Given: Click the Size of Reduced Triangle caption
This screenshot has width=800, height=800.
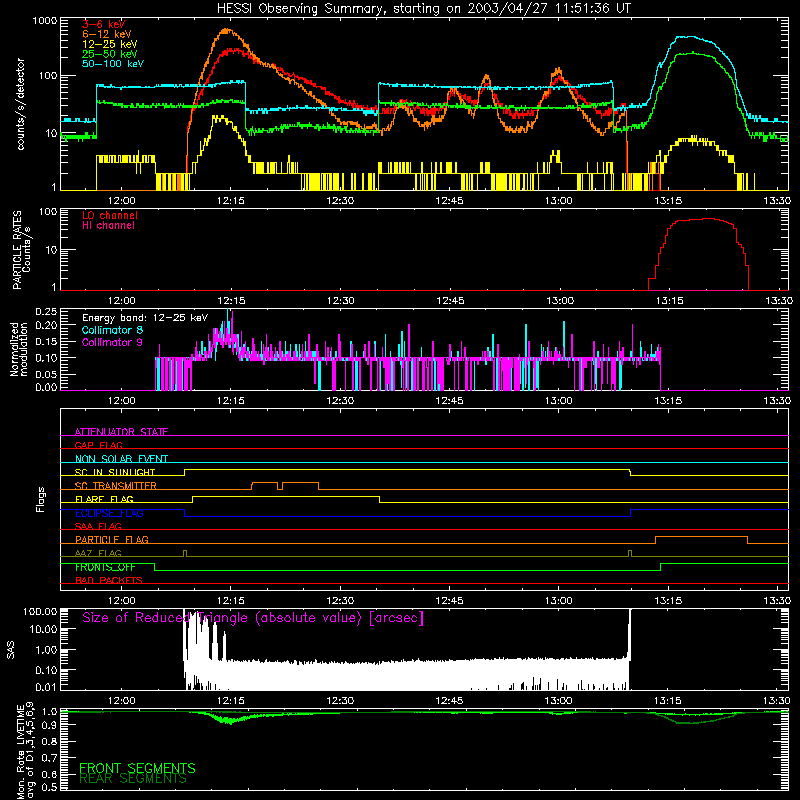Looking at the screenshot, I should click(253, 618).
